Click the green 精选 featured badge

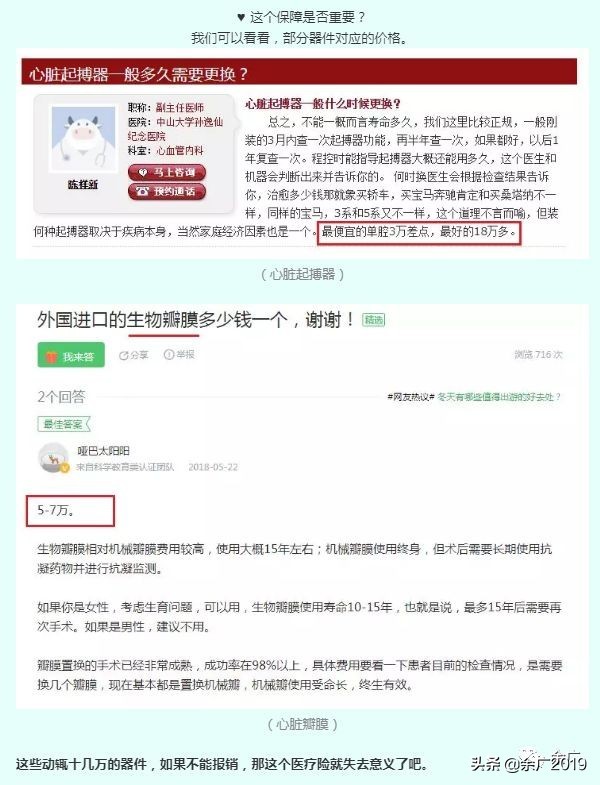point(373,320)
